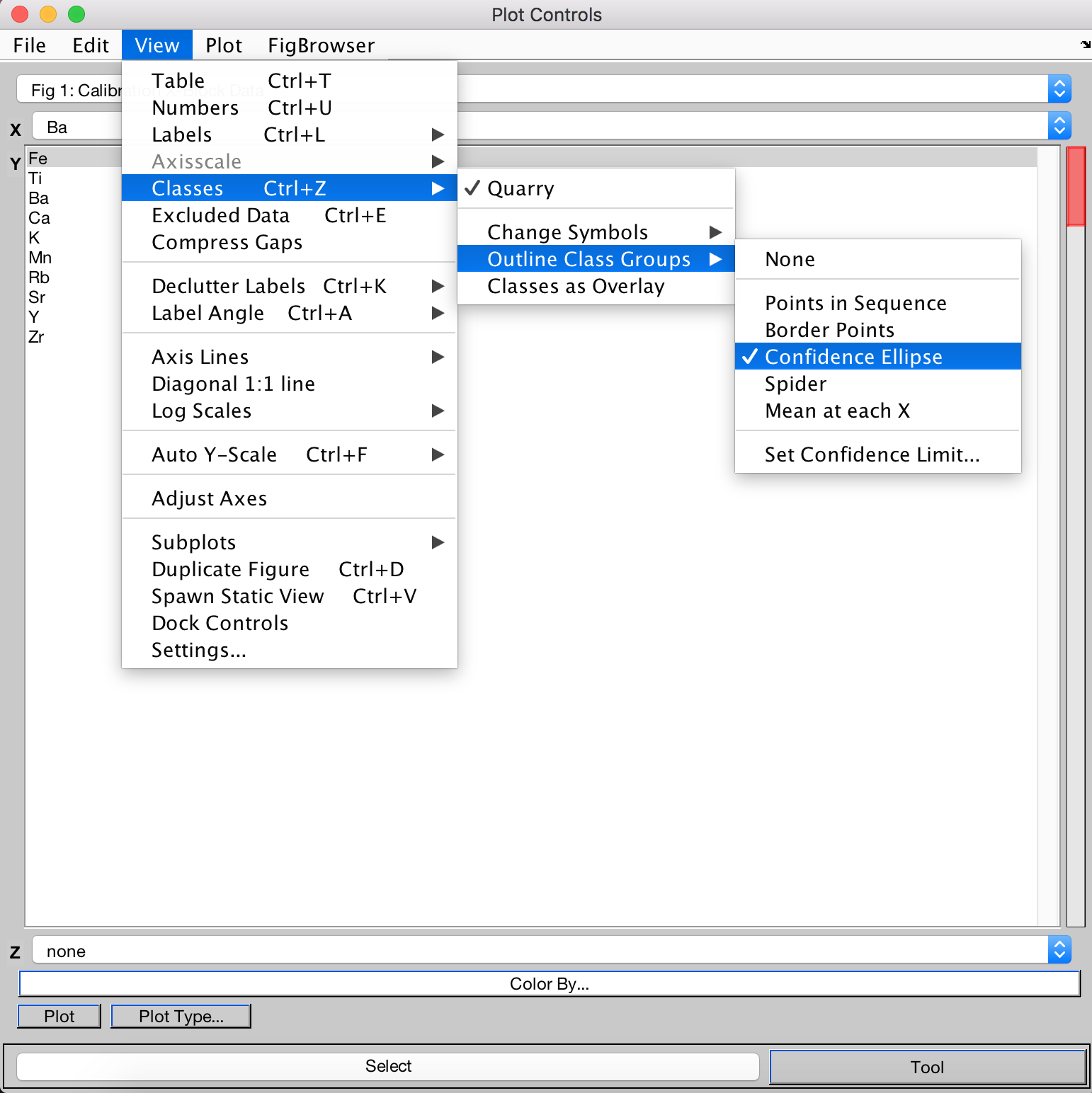Select Rb in the Y variable list

(39, 277)
